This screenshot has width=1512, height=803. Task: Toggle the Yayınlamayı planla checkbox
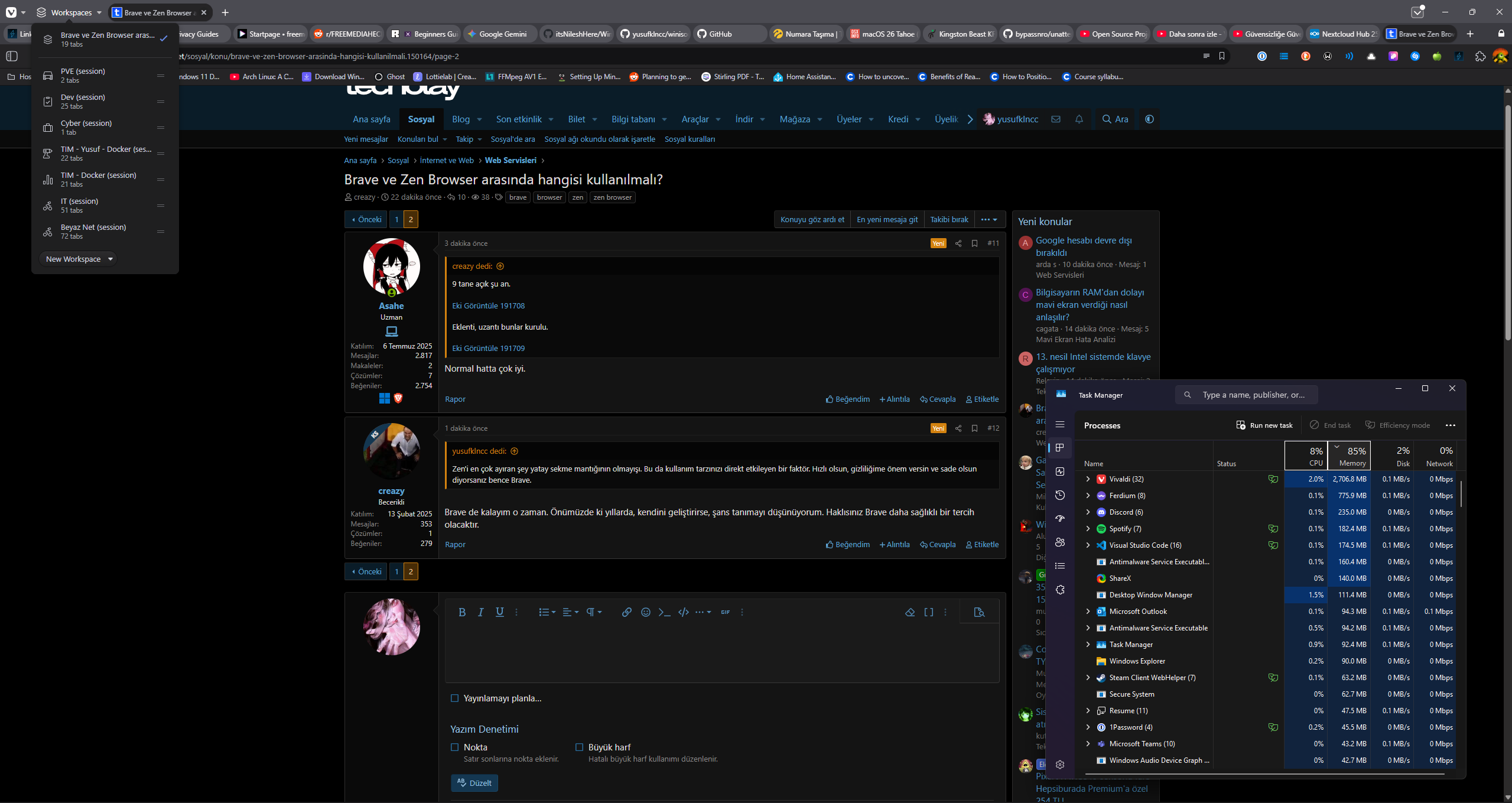454,698
